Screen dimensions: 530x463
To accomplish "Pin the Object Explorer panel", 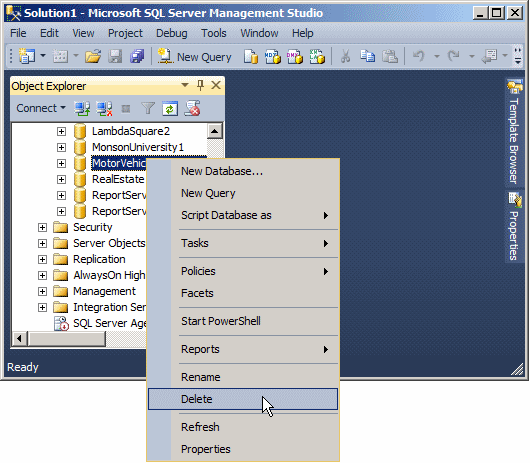I will 200,86.
